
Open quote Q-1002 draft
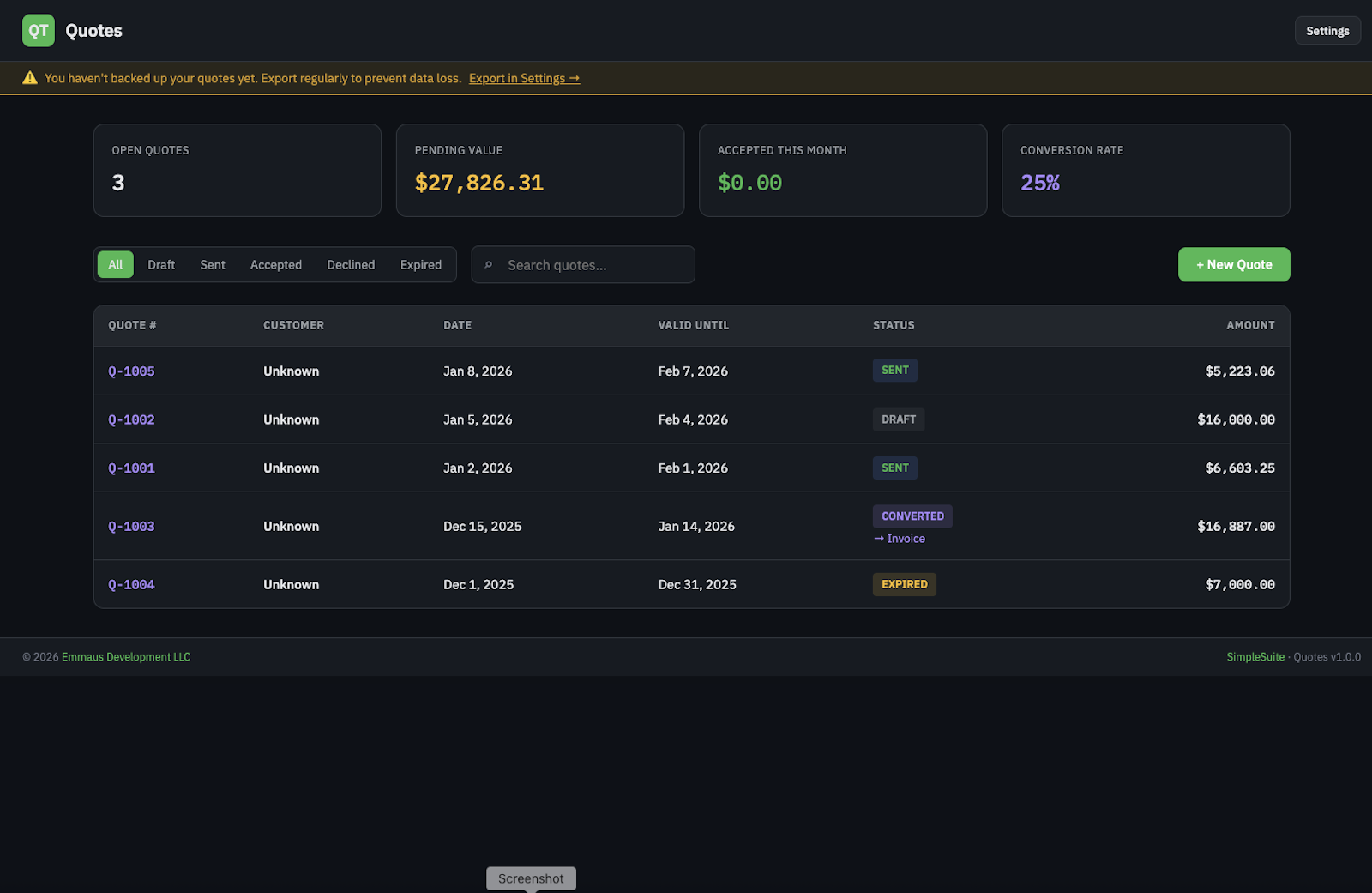[131, 420]
